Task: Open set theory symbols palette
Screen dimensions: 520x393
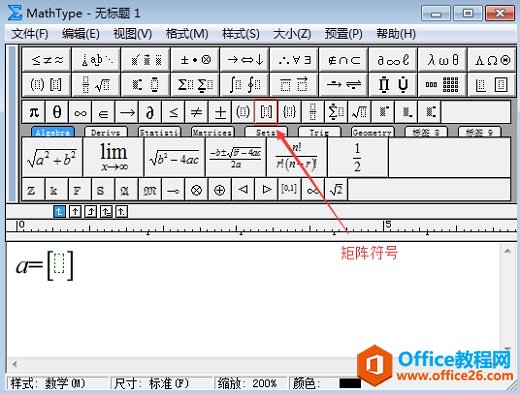Action: (344, 60)
